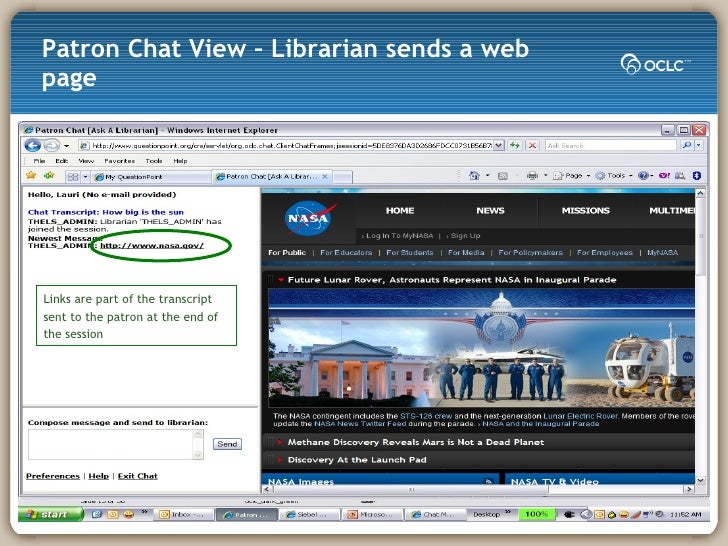Expand the address bar URL dropdown
Viewport: 728px width, 546px height.
498,146
